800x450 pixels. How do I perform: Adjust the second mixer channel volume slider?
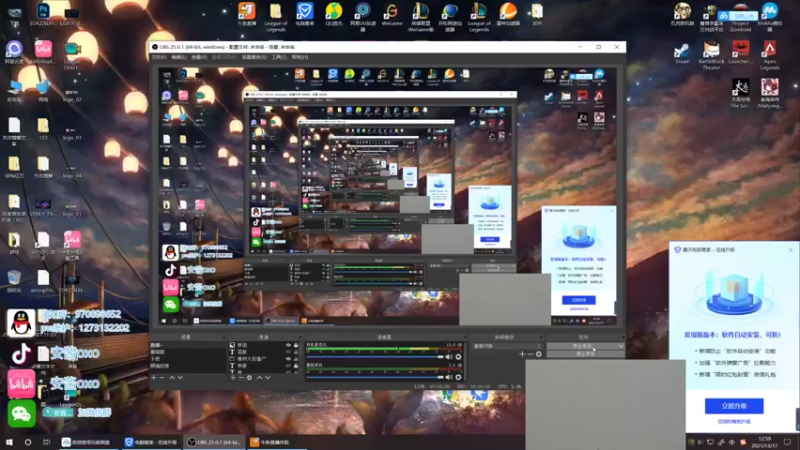pyautogui.click(x=374, y=377)
